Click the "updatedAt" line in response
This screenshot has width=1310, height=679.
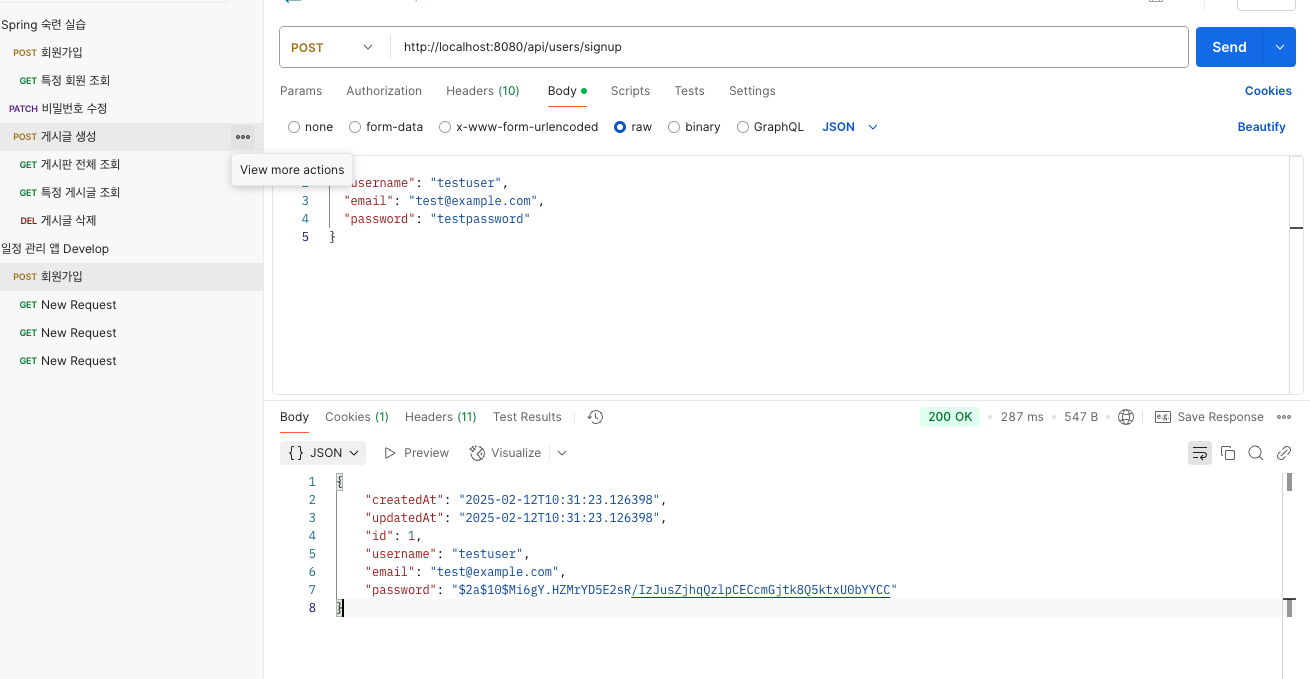(515, 518)
